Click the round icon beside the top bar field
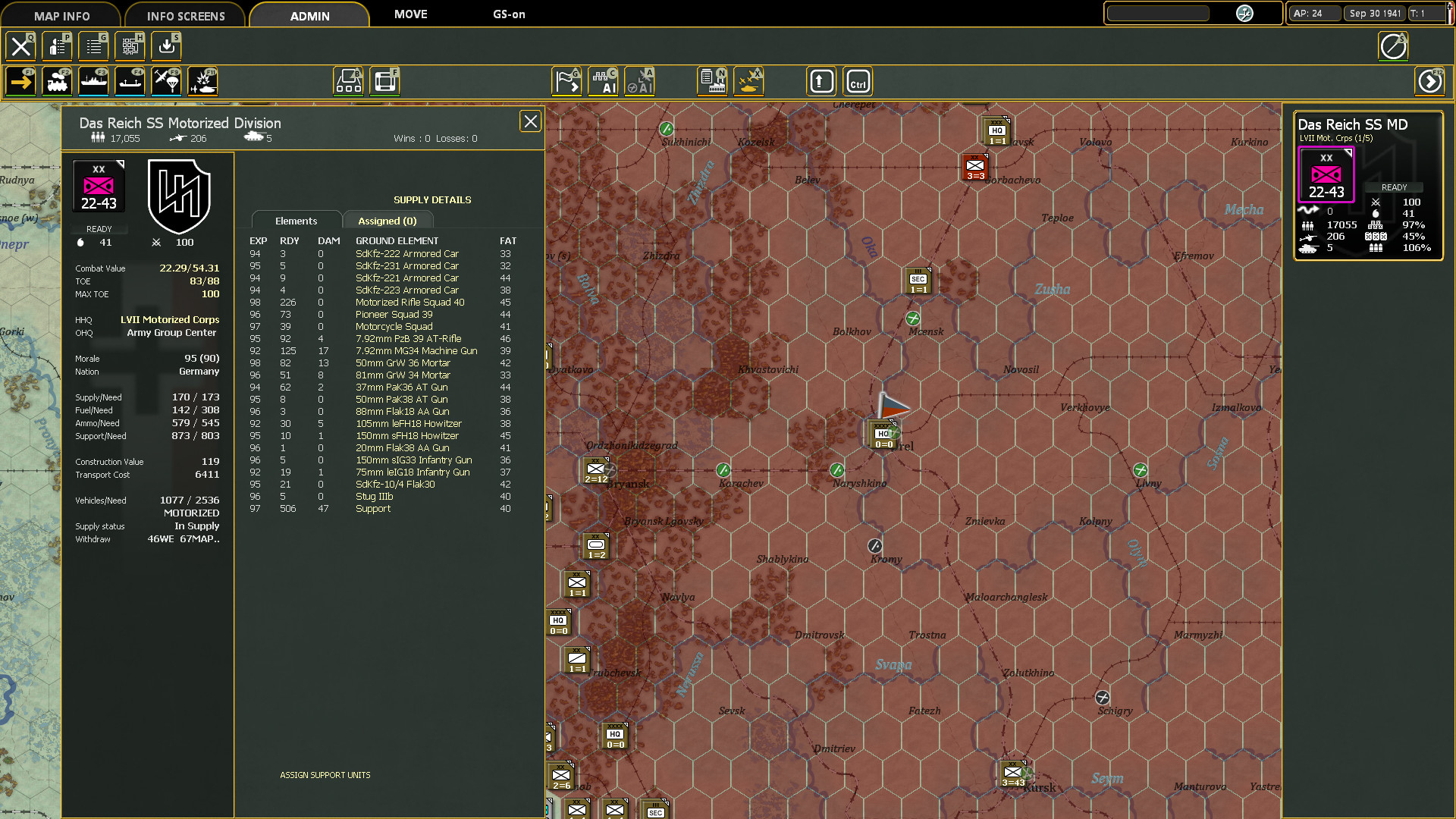Viewport: 1456px width, 819px height. click(1244, 14)
